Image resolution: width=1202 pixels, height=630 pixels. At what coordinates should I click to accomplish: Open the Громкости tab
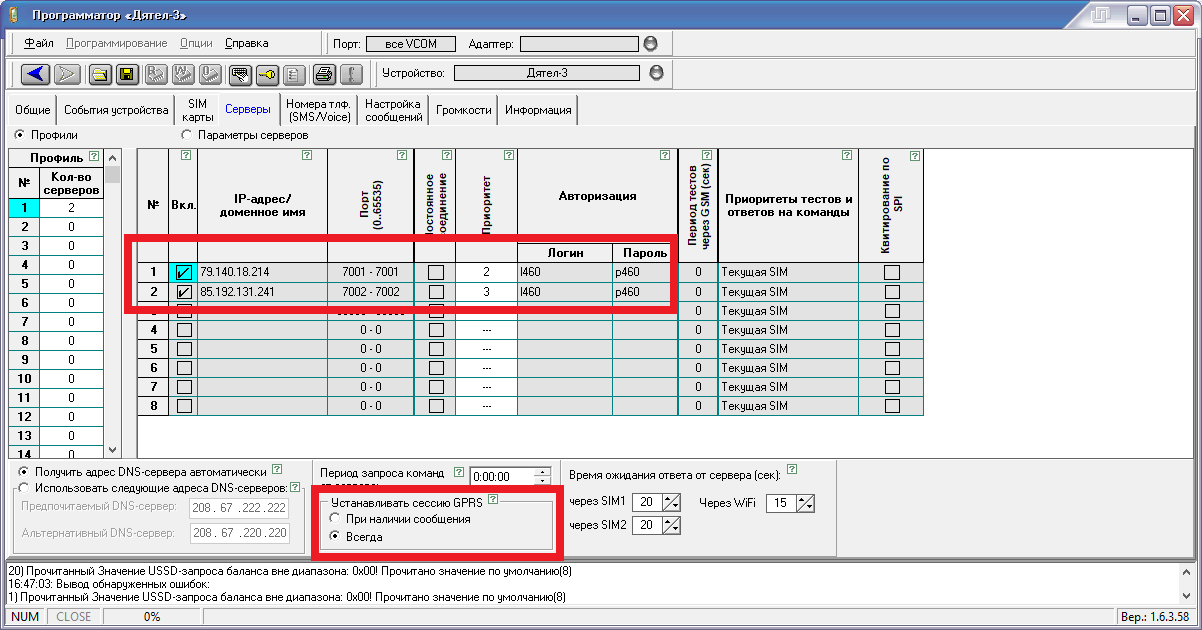pyautogui.click(x=464, y=110)
